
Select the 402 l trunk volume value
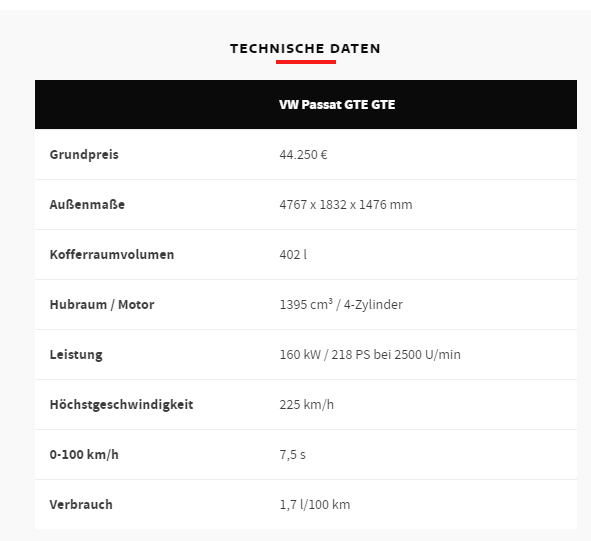(293, 254)
